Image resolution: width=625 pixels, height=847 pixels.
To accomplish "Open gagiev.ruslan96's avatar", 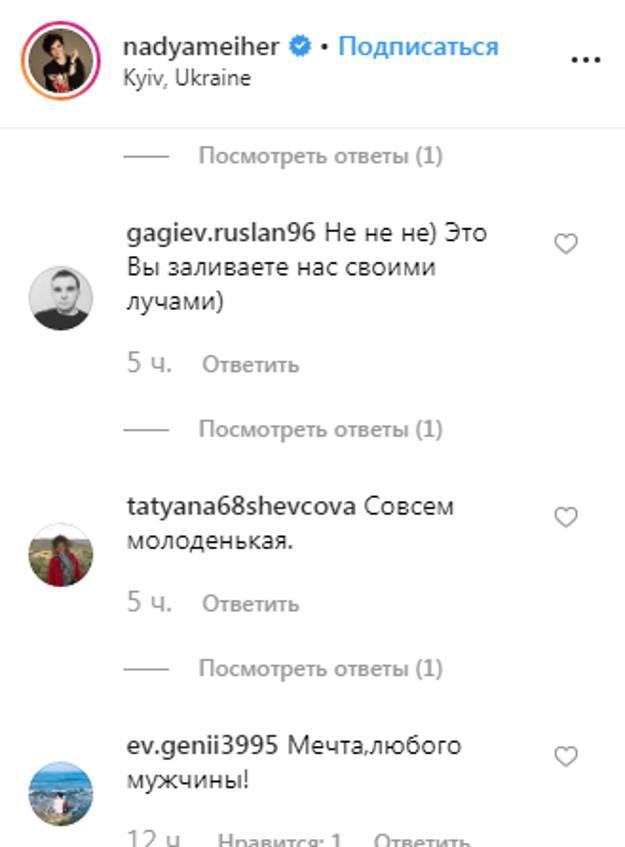I will [x=61, y=298].
